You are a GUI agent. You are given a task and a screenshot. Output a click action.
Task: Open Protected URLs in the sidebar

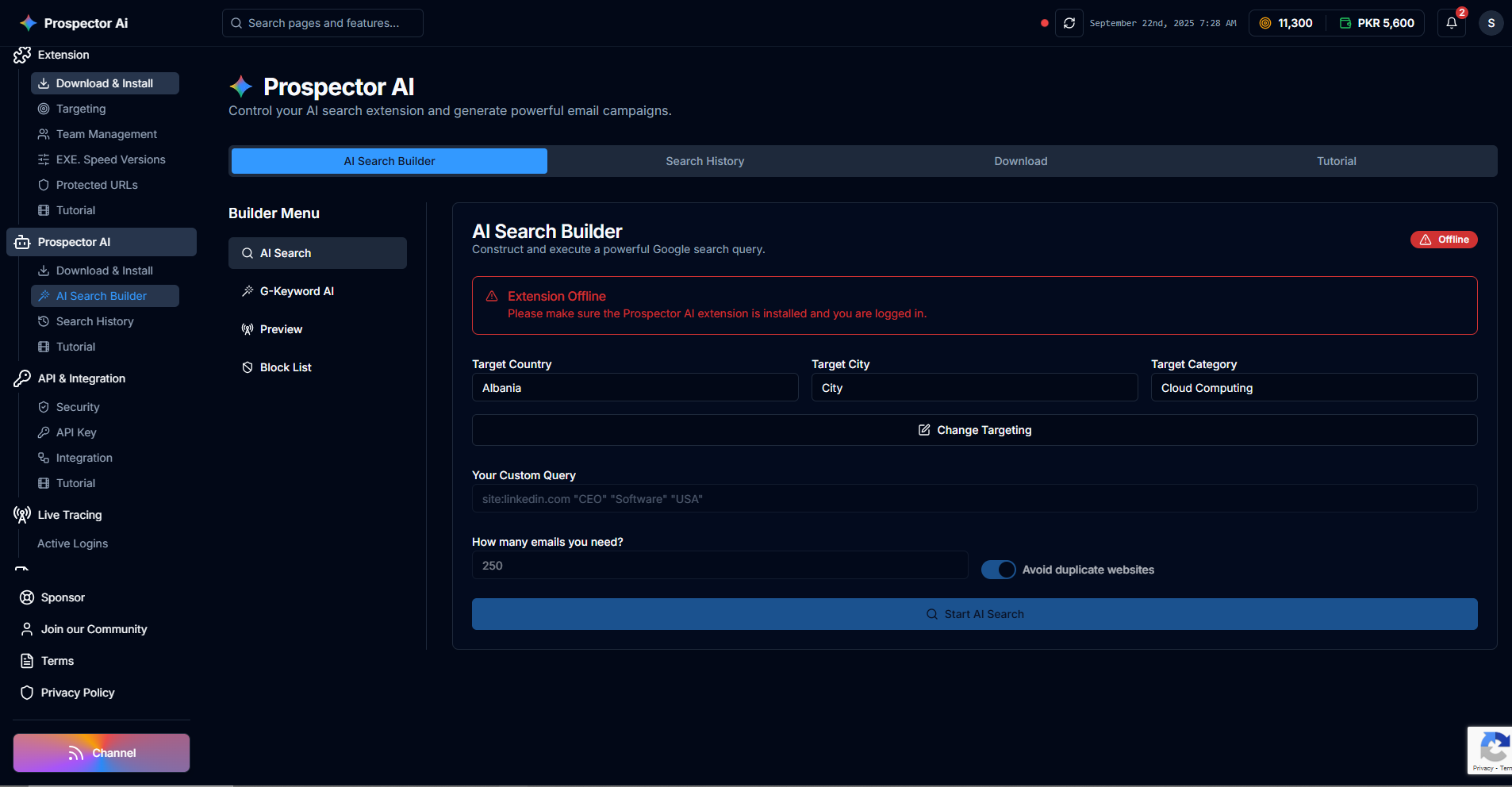[x=97, y=185]
